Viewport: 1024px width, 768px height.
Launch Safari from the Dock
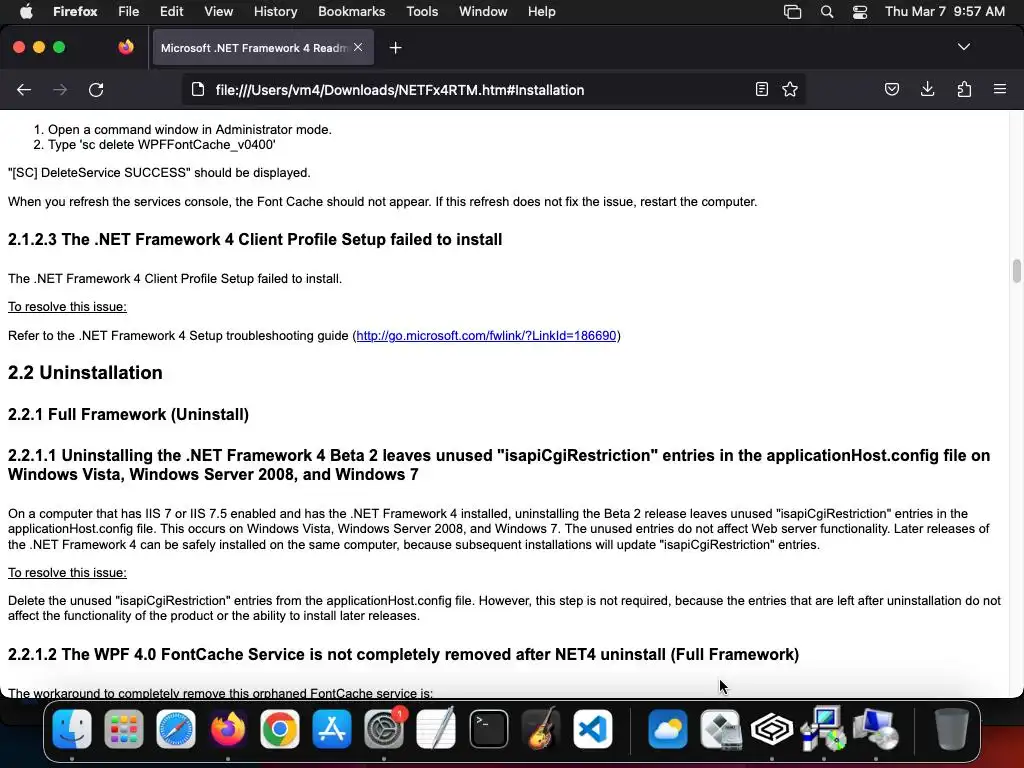(176, 729)
